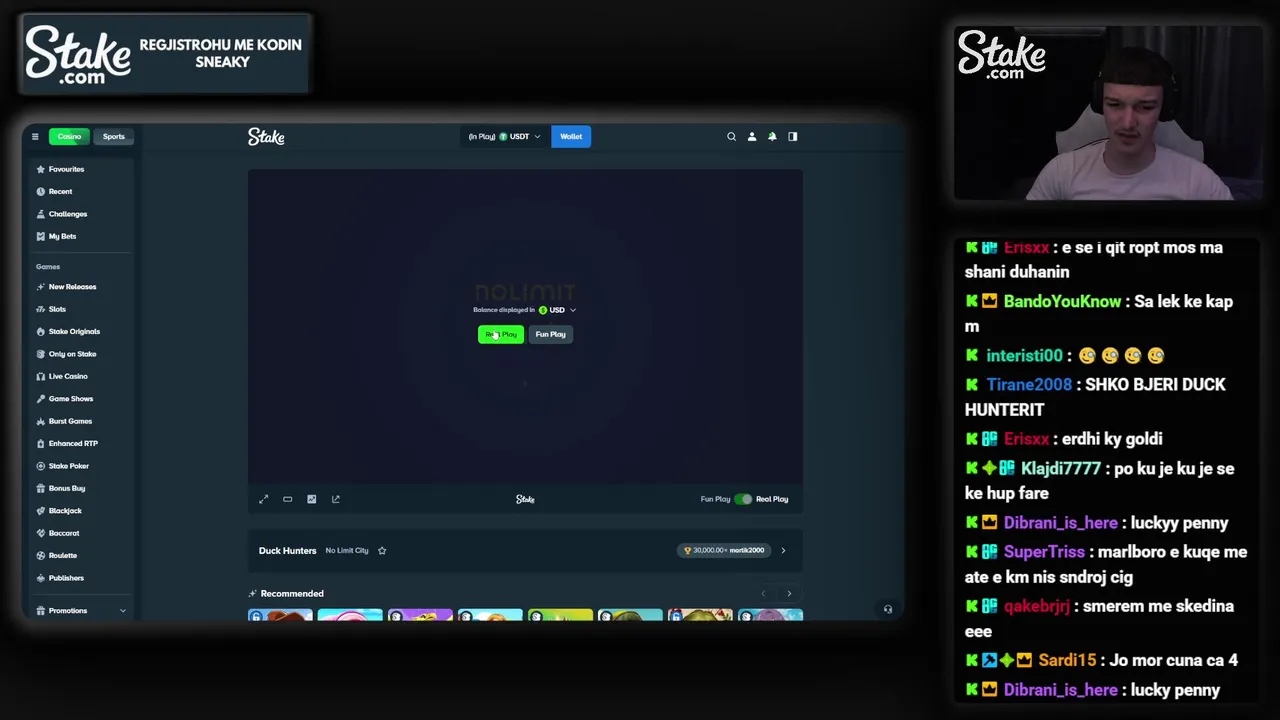Show next Recommended games
This screenshot has width=1280, height=720.
789,594
